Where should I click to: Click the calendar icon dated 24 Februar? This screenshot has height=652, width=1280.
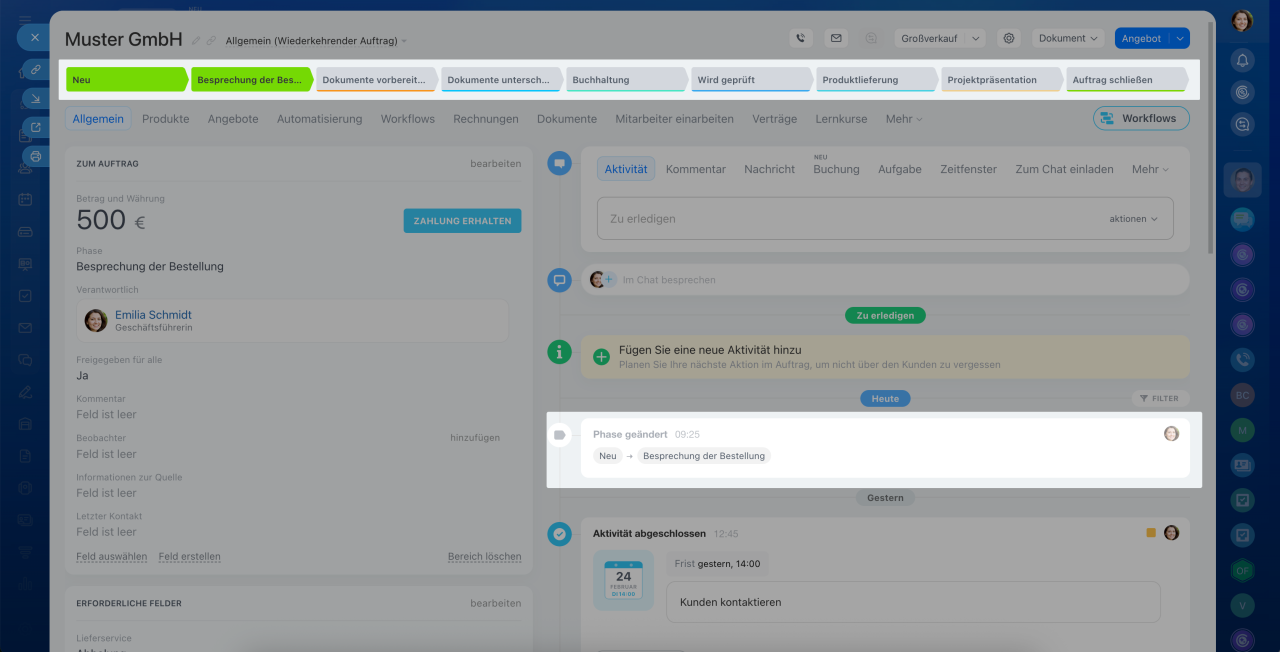point(623,579)
